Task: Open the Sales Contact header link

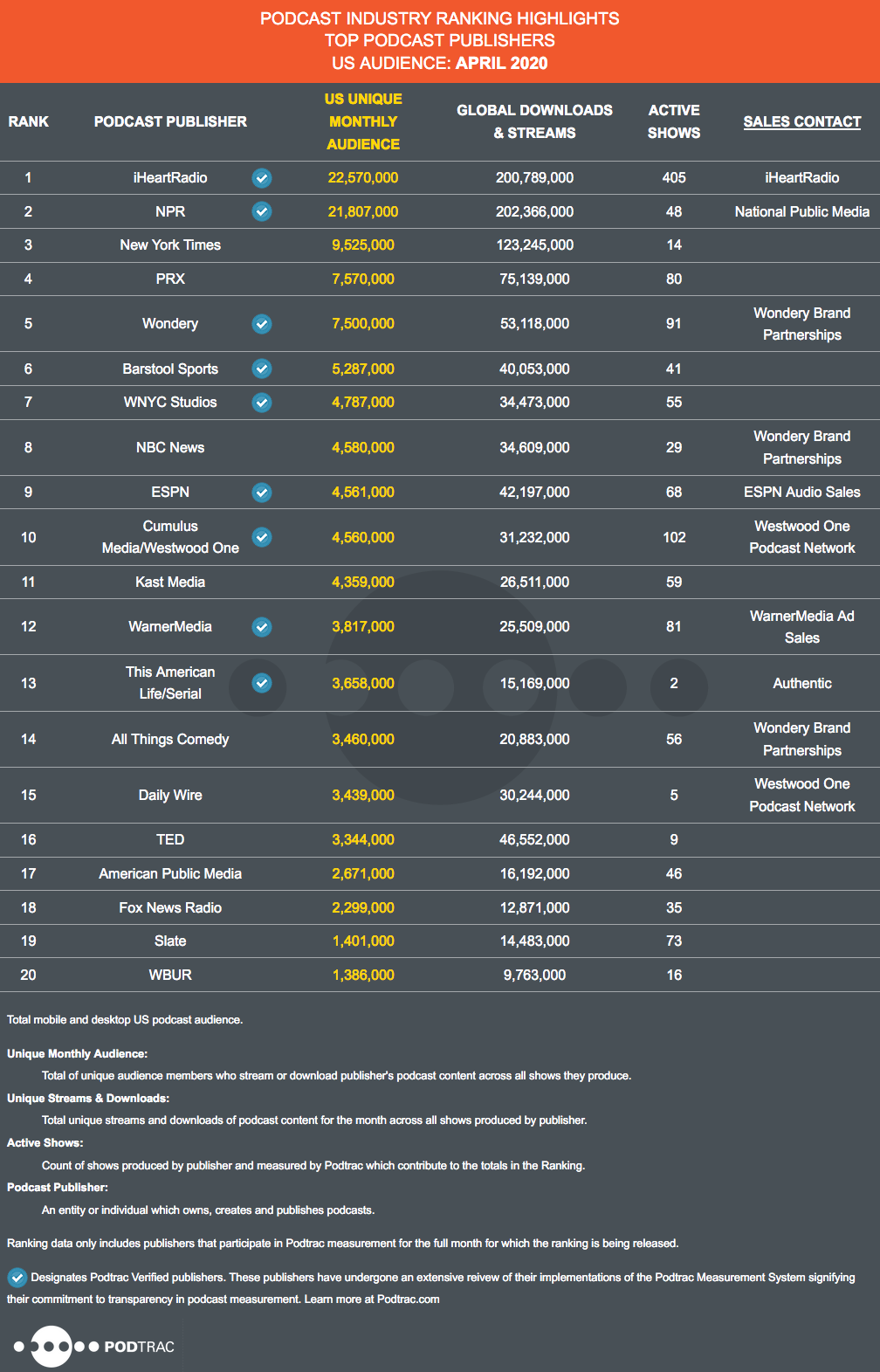Action: [801, 121]
